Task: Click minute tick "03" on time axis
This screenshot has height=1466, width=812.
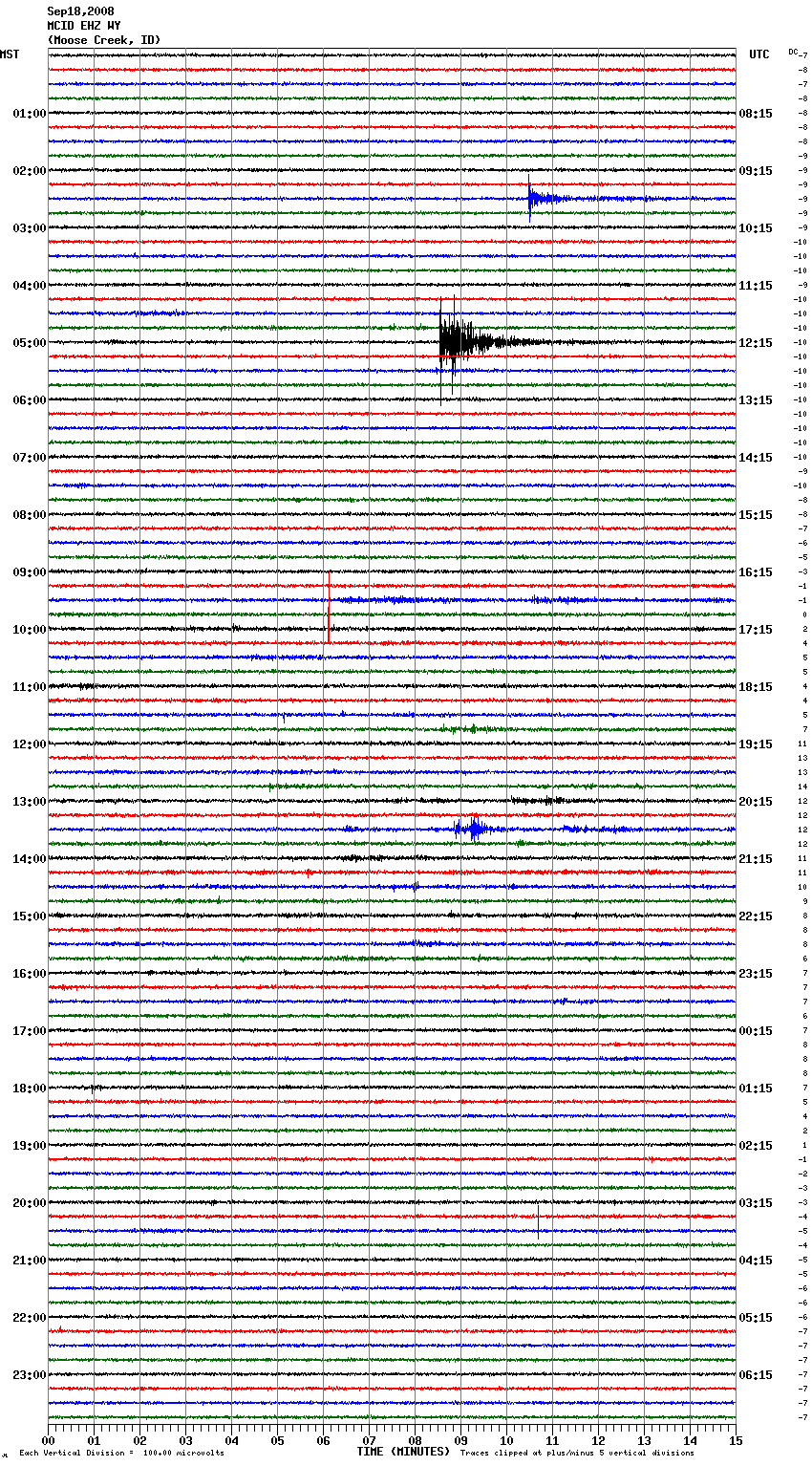Action: coord(185,1440)
